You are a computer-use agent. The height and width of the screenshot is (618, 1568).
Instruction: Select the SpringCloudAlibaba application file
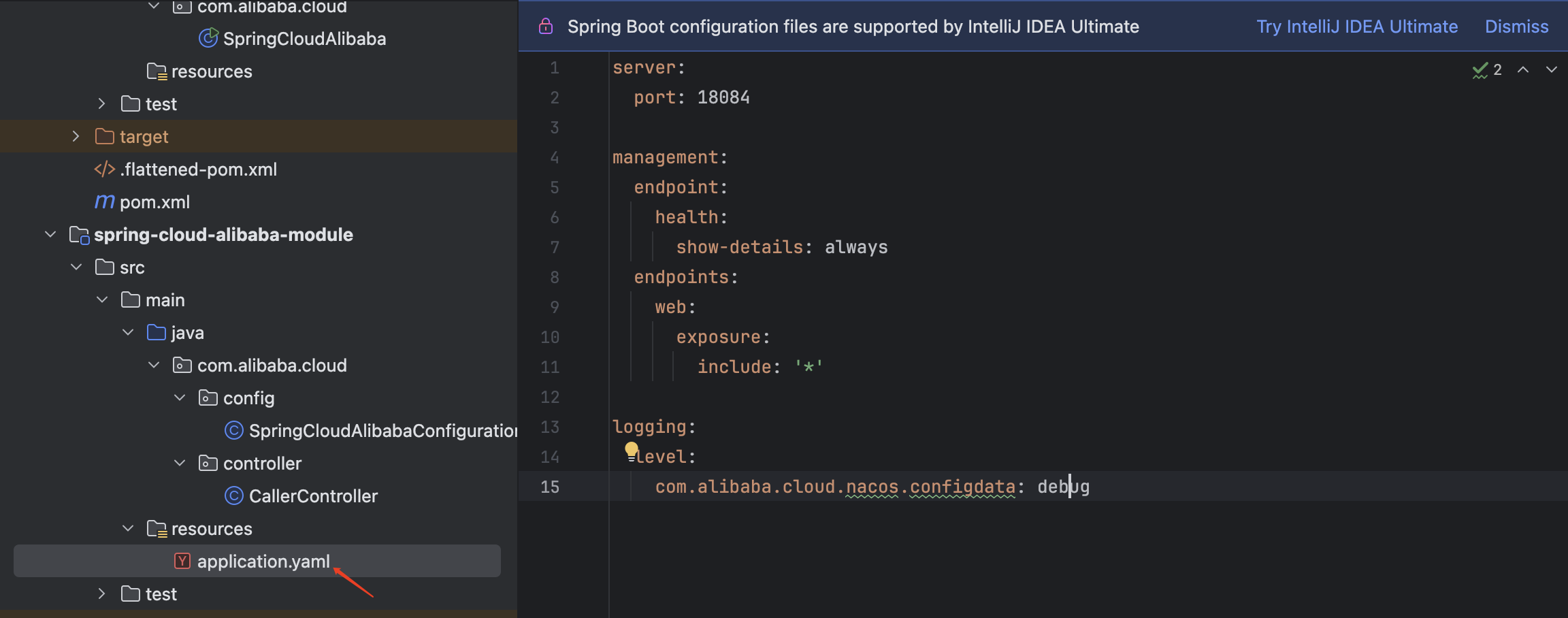304,38
